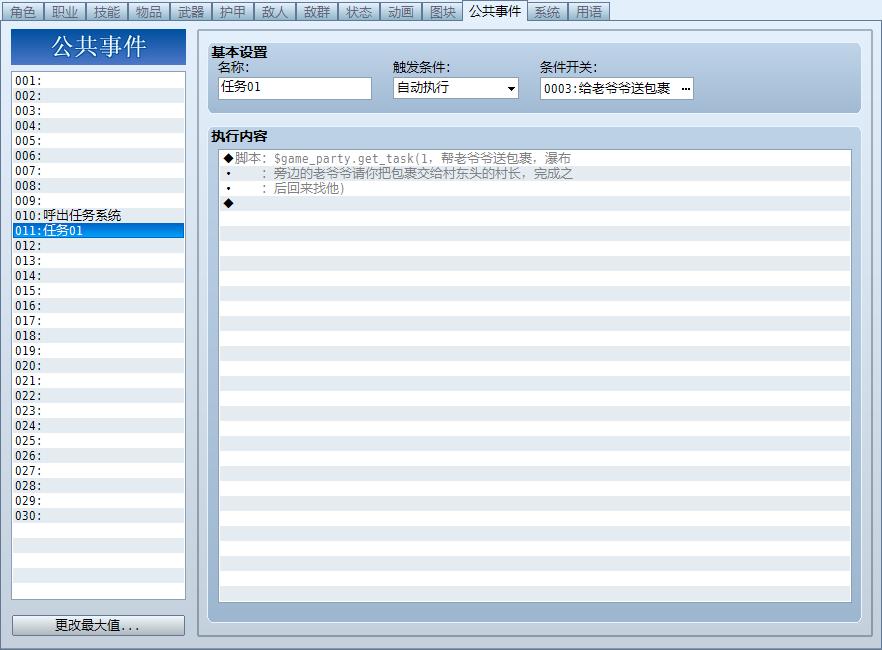This screenshot has width=882, height=650.
Task: Select common event row 021:
Action: (98, 381)
